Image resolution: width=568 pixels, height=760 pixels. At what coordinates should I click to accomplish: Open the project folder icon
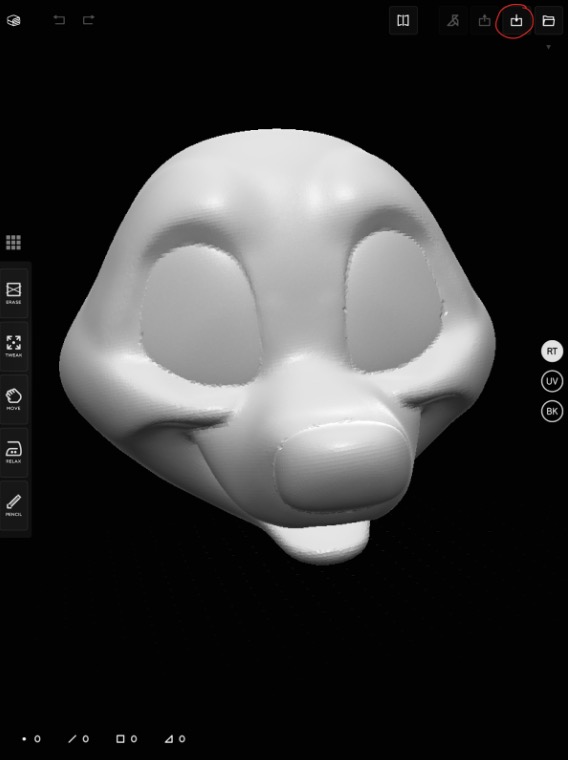(548, 20)
